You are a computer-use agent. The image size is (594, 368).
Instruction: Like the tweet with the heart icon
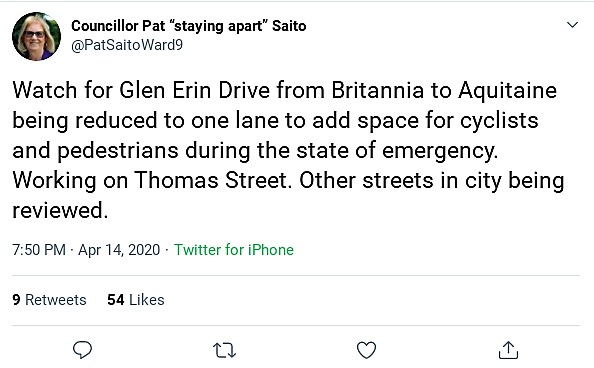coord(366,350)
